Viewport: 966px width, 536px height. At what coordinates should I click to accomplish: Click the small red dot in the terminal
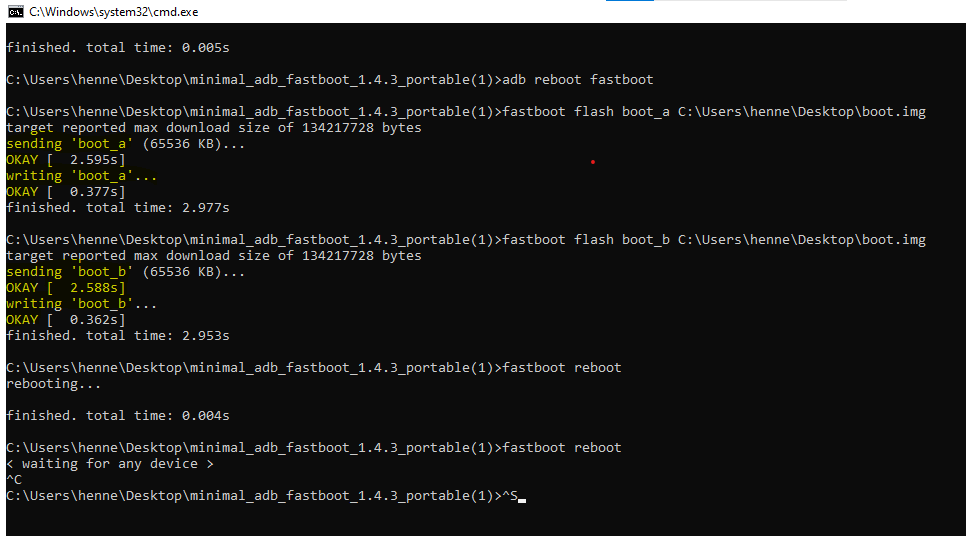click(x=593, y=162)
